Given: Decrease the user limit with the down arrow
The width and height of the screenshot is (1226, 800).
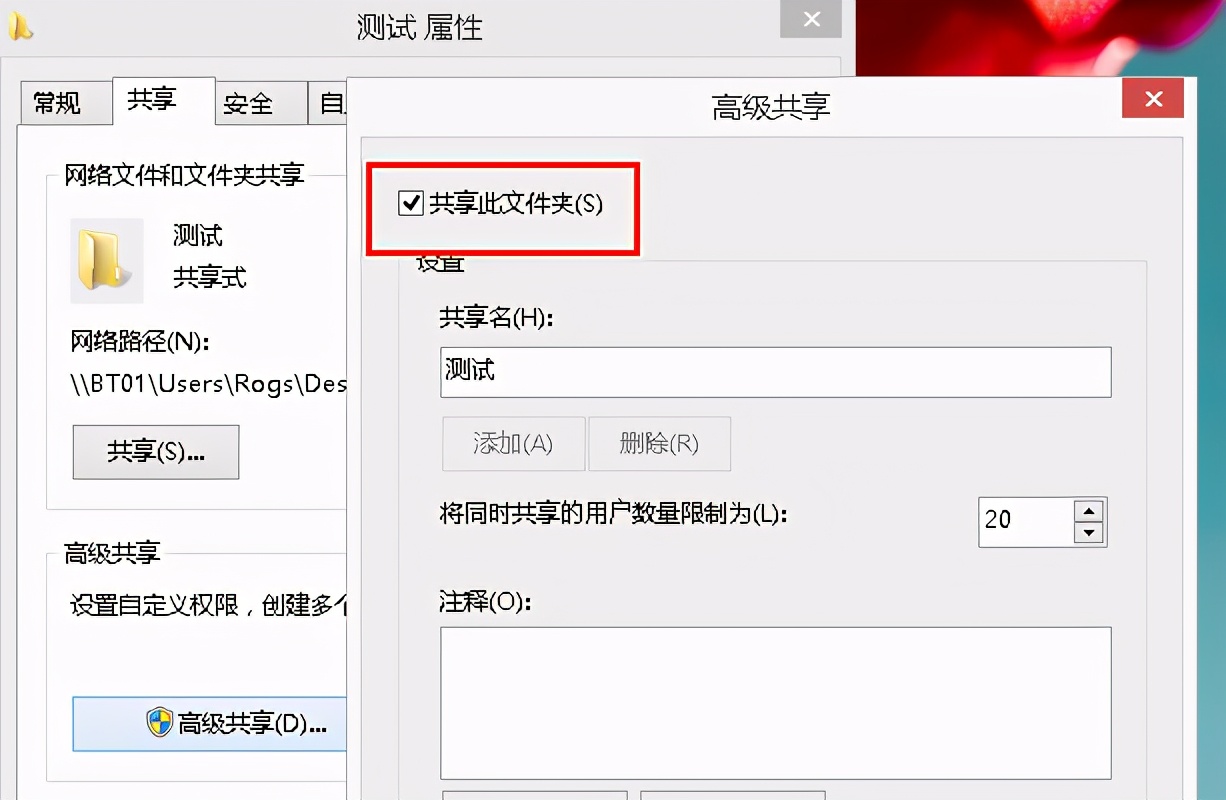Looking at the screenshot, I should 1089,533.
